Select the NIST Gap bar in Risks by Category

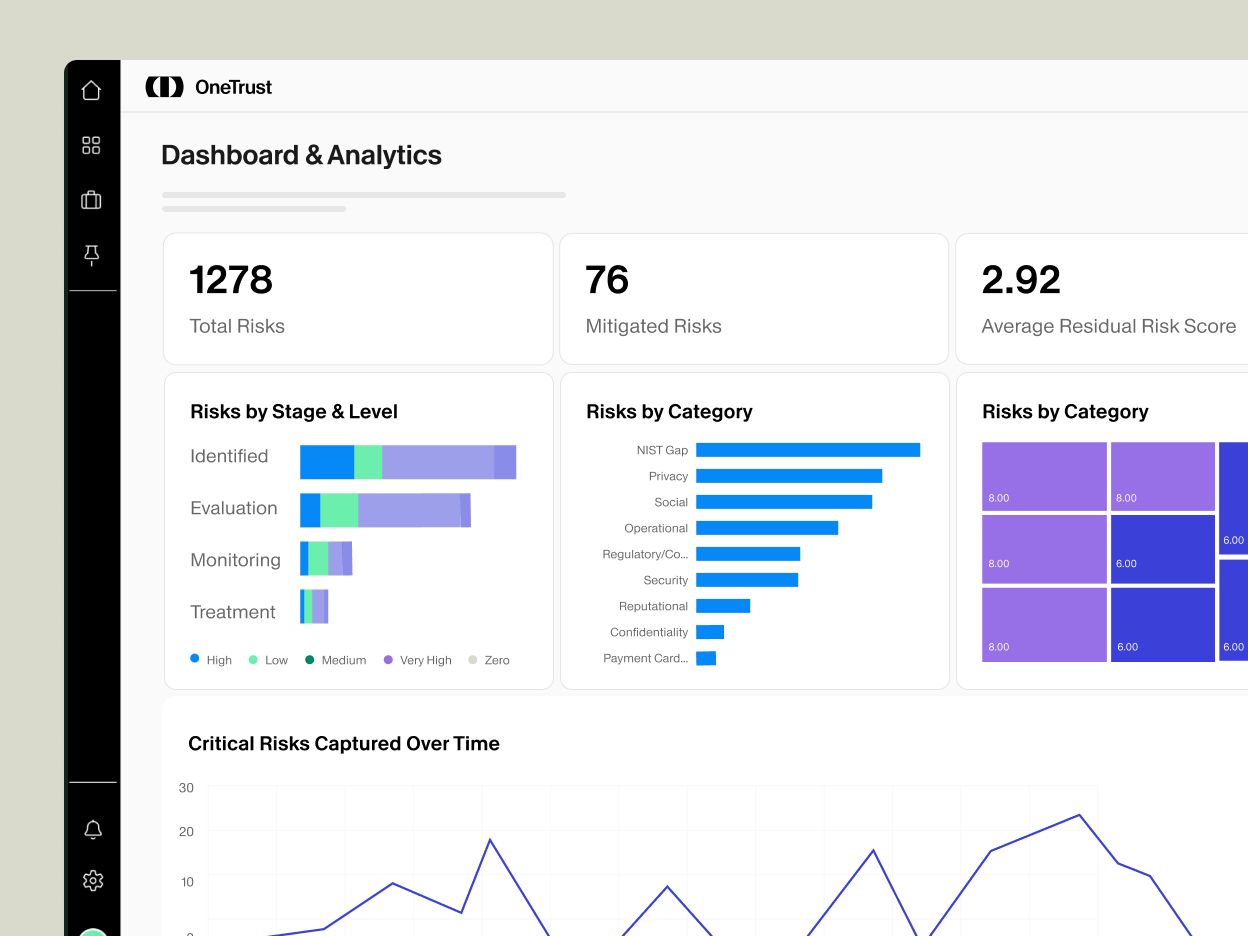pos(808,450)
